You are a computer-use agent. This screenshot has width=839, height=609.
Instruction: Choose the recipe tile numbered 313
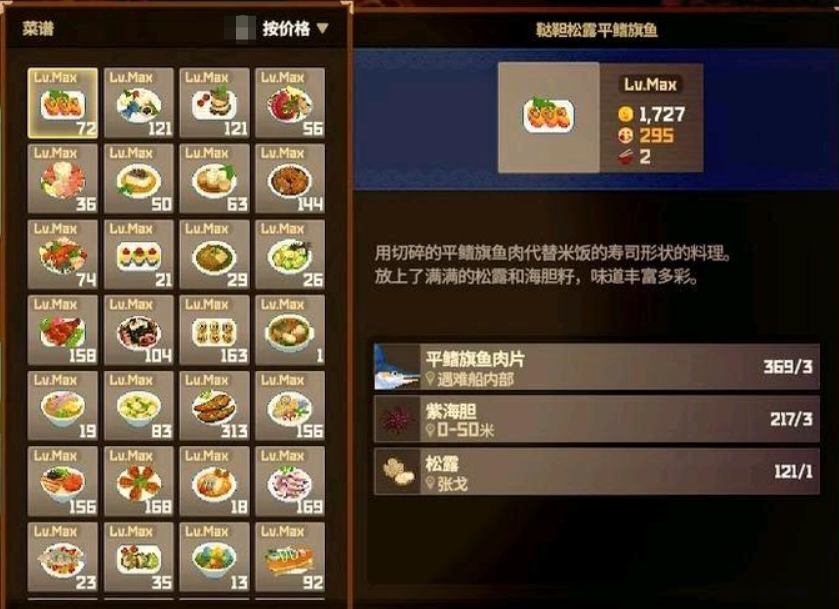(x=214, y=405)
